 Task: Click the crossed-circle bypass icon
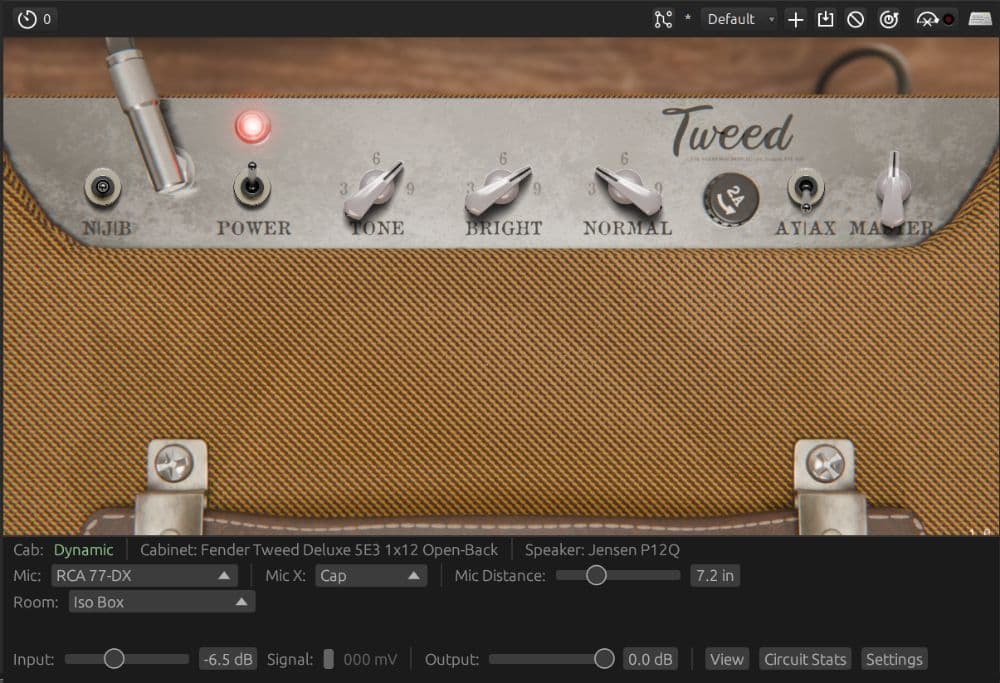pyautogui.click(x=855, y=20)
